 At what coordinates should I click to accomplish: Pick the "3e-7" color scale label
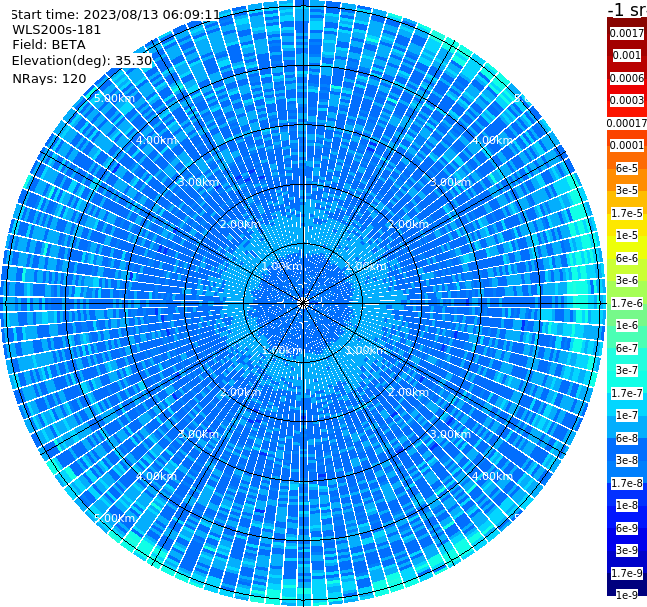[627, 370]
